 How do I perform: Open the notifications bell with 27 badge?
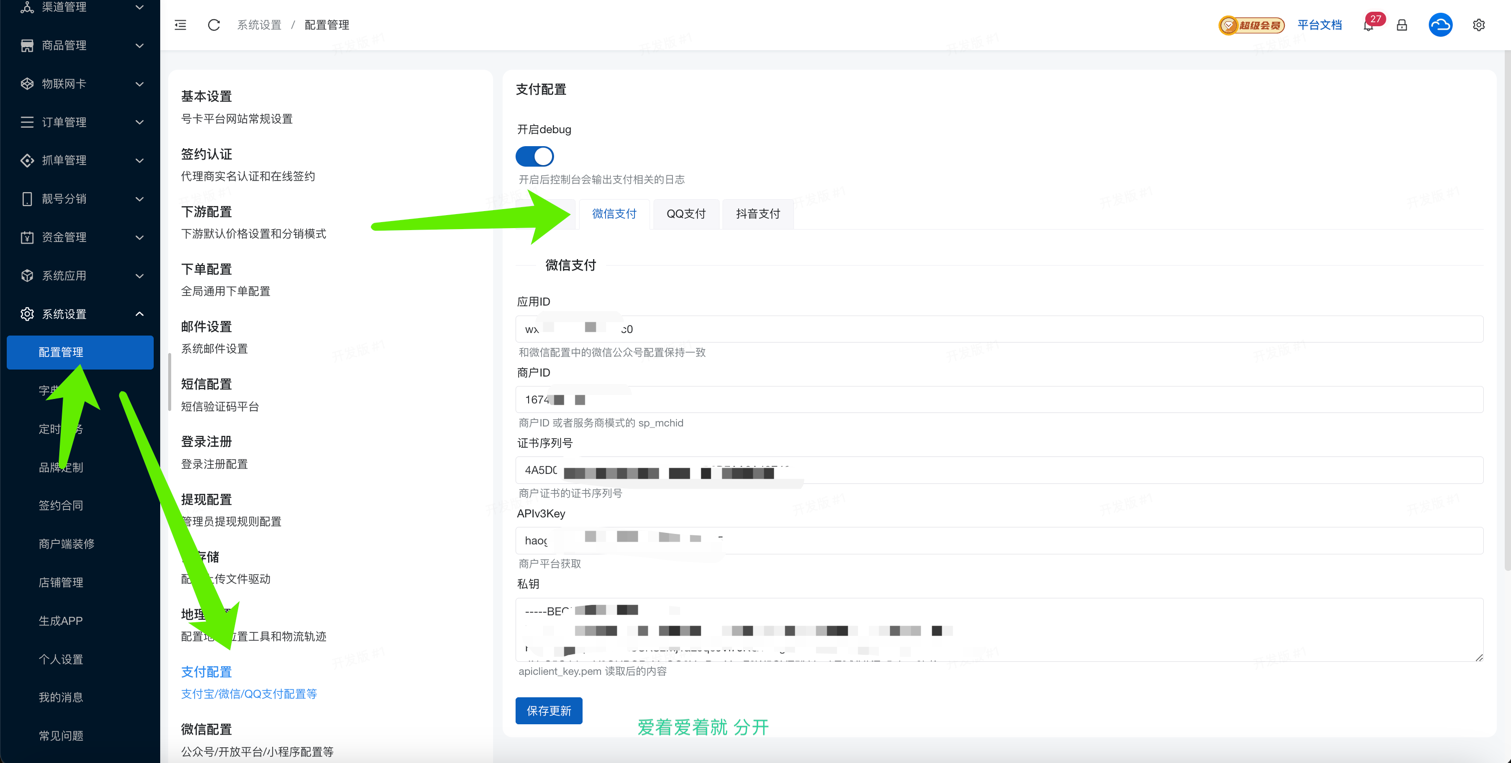[x=1368, y=25]
